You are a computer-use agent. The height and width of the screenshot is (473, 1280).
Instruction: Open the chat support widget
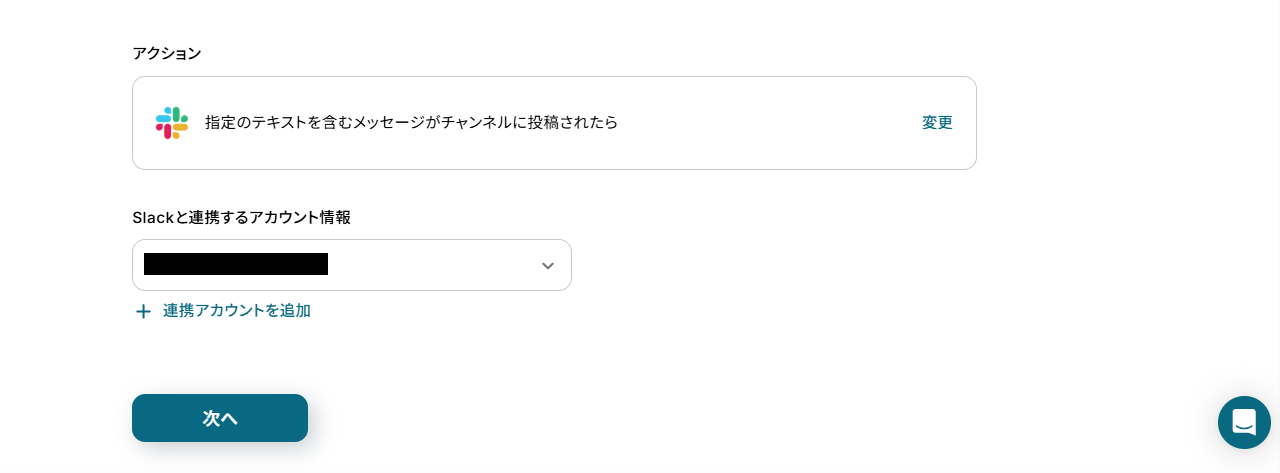(x=1244, y=422)
